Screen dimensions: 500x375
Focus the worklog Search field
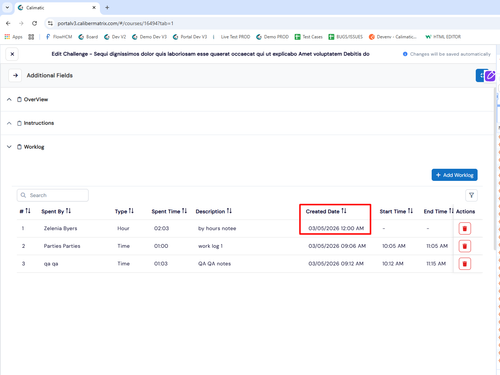[53, 195]
